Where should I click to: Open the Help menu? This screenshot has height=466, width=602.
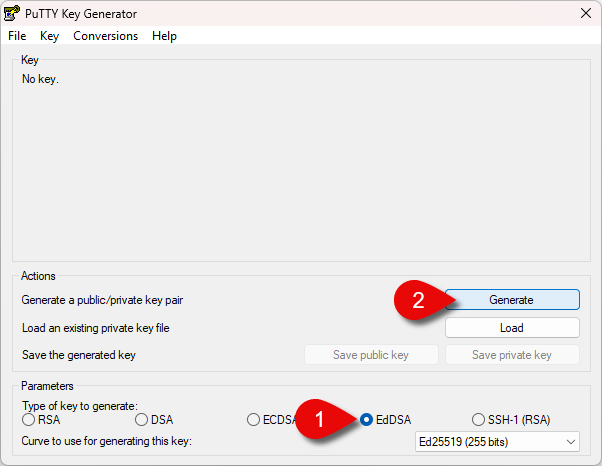(x=164, y=36)
